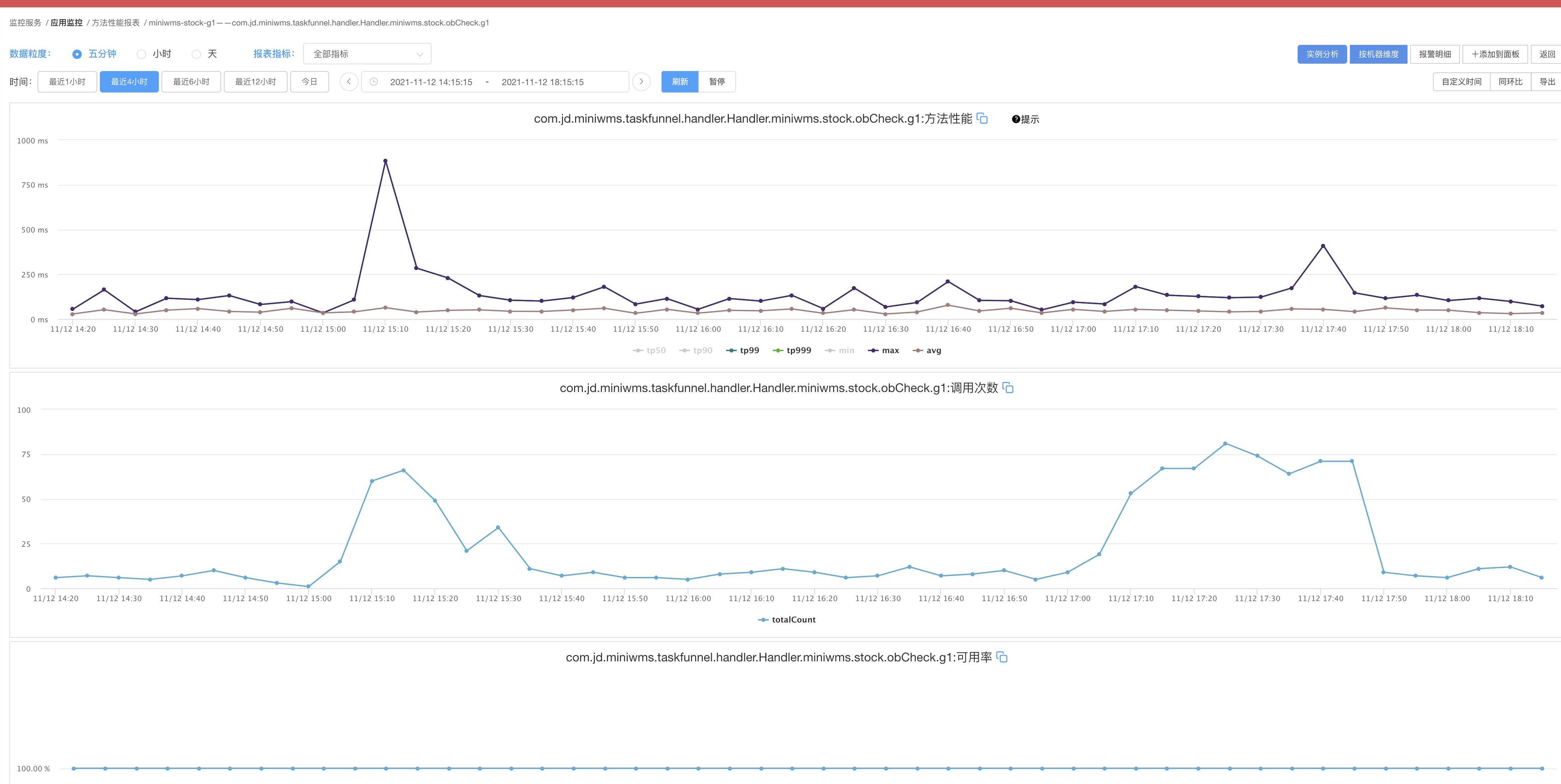Toggle the max legend series
The image size is (1561, 784).
point(883,350)
